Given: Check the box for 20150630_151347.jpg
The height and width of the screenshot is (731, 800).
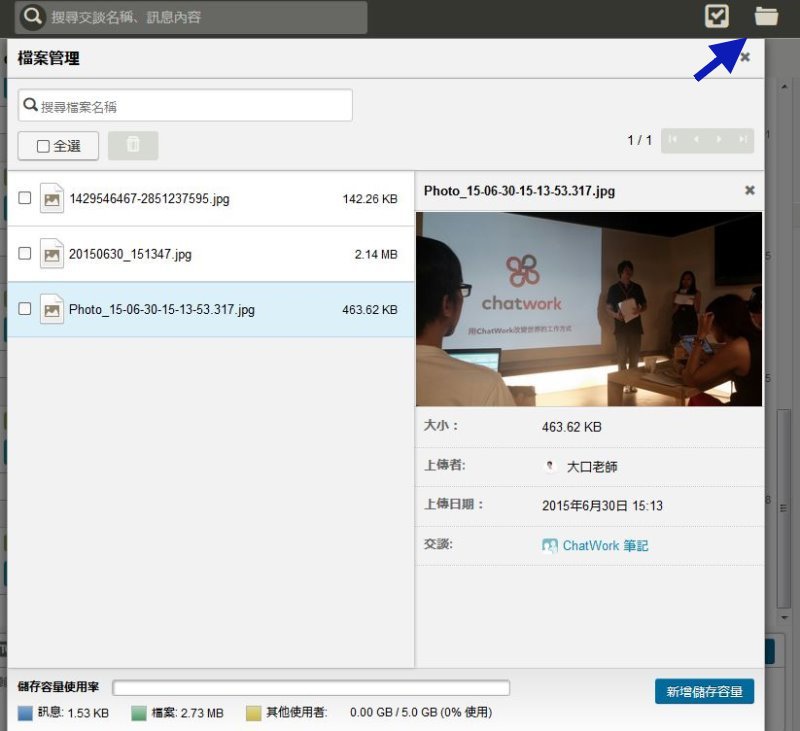Looking at the screenshot, I should [x=24, y=253].
